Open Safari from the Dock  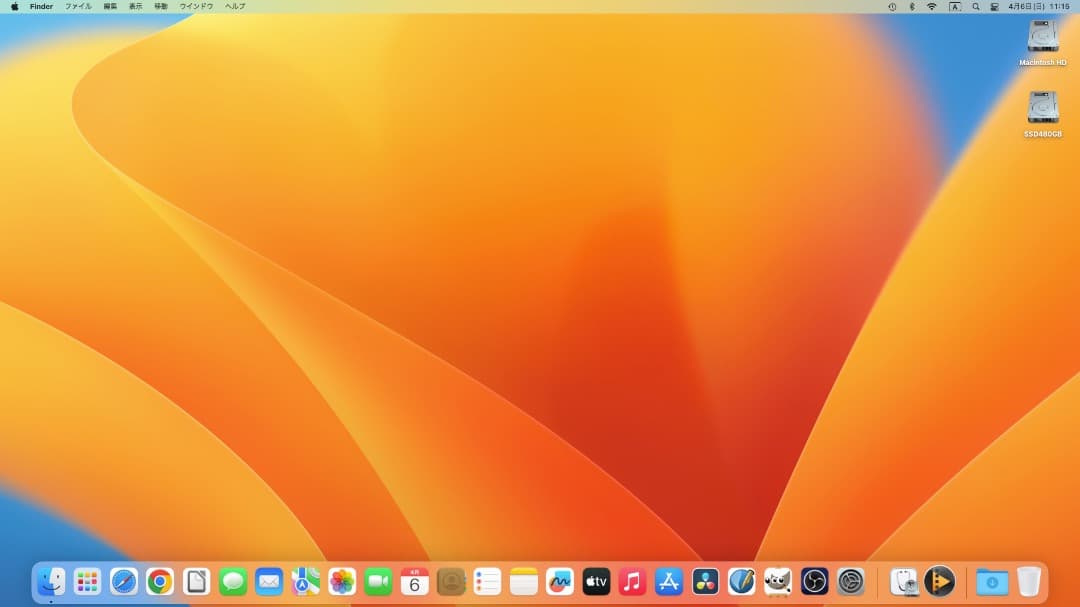[x=124, y=581]
